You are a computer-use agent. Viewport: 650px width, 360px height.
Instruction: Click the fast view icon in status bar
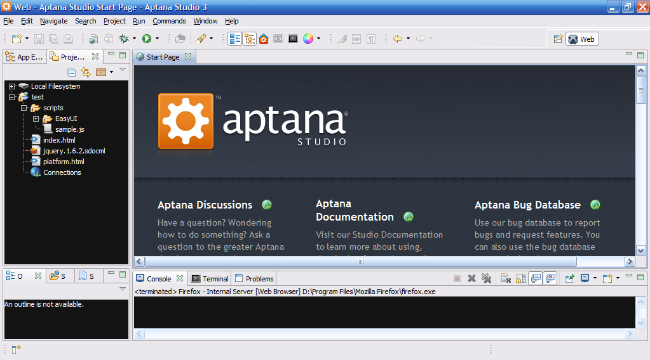pyautogui.click(x=15, y=350)
